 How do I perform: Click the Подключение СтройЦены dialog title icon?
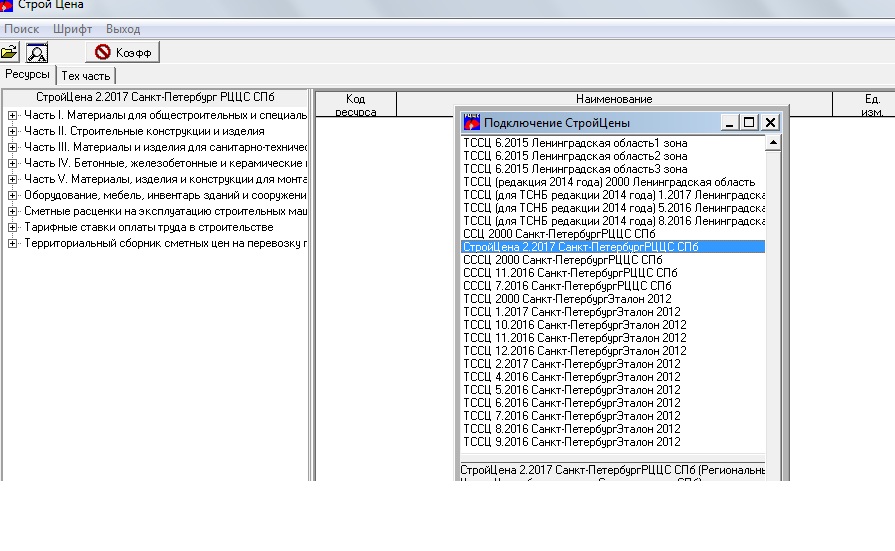(471, 122)
